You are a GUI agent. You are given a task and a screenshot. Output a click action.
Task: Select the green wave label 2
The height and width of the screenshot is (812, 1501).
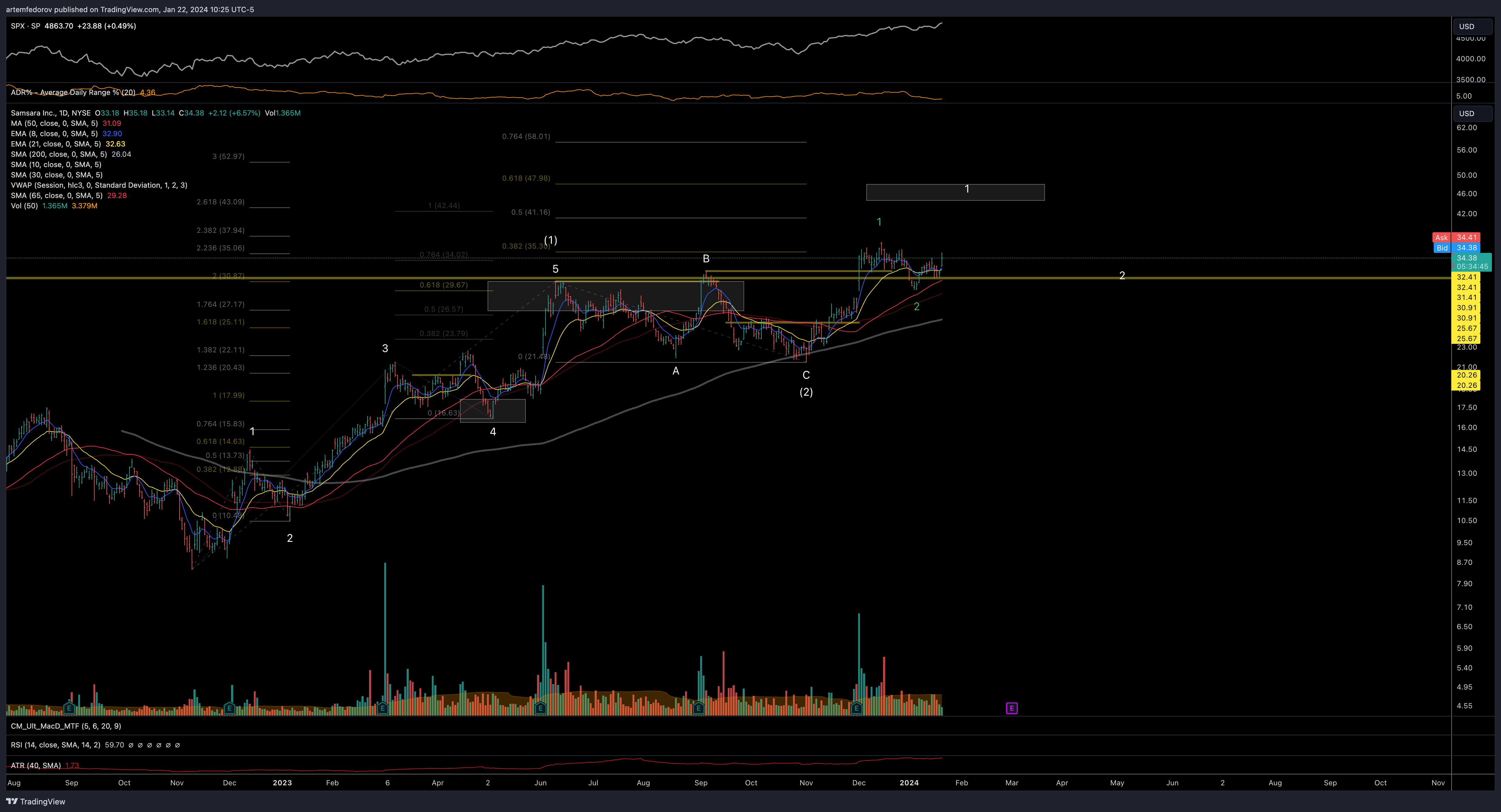coord(917,307)
